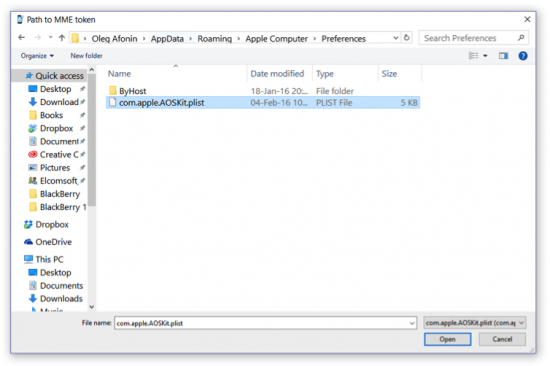Screen dimensions: 550x366
Task: Open the view options dropdown arrow
Action: point(485,56)
